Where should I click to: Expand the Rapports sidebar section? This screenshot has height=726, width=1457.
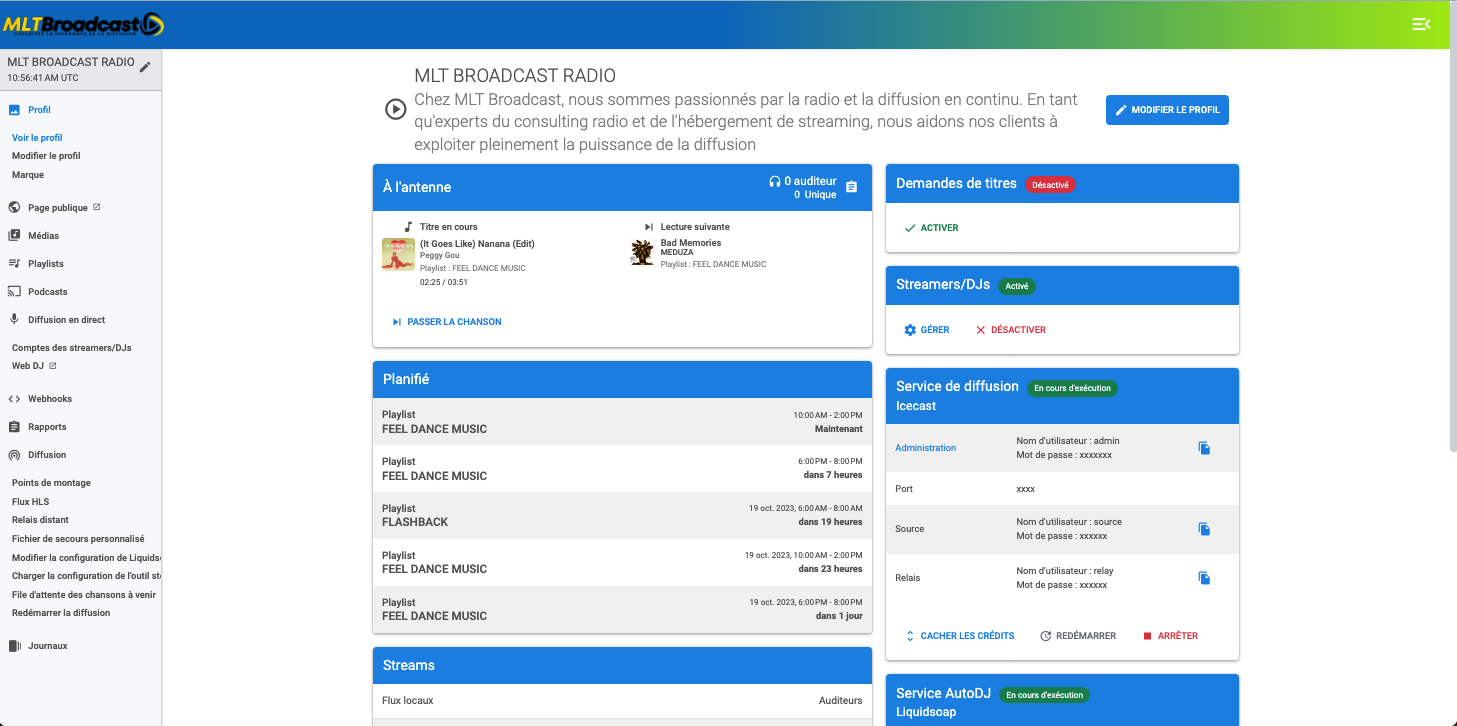pos(47,427)
